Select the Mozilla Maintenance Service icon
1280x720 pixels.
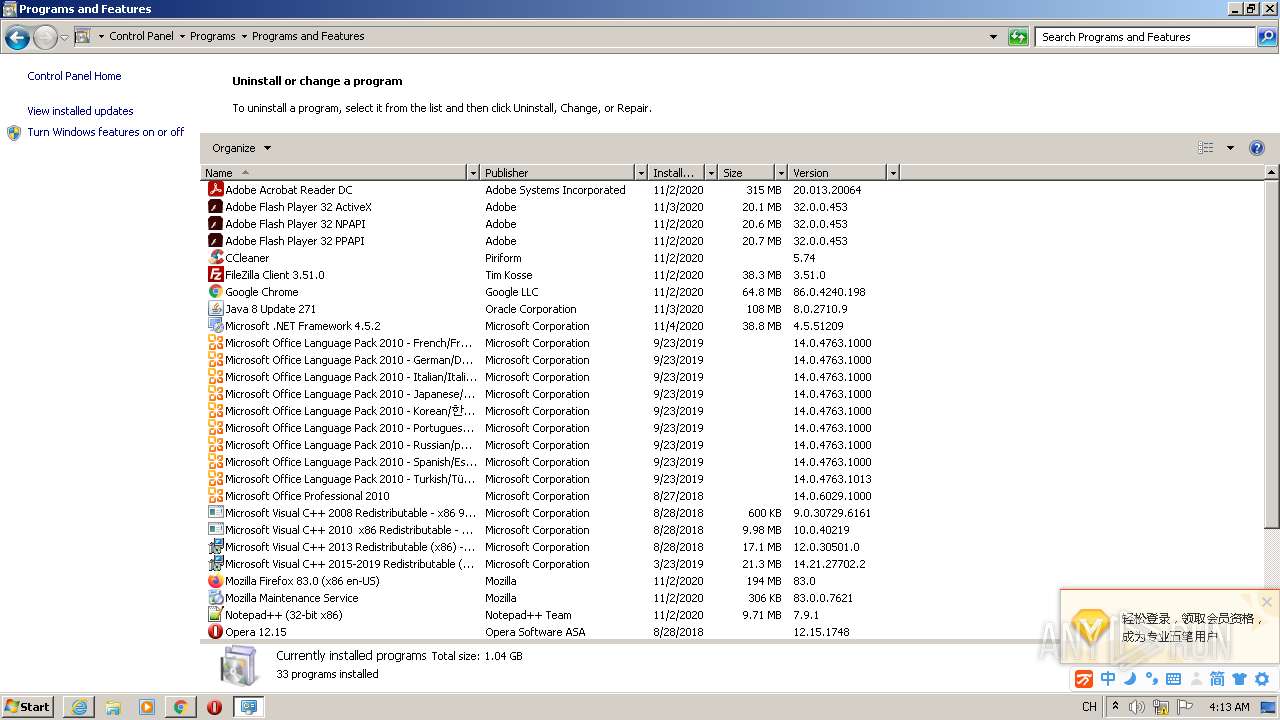[215, 598]
